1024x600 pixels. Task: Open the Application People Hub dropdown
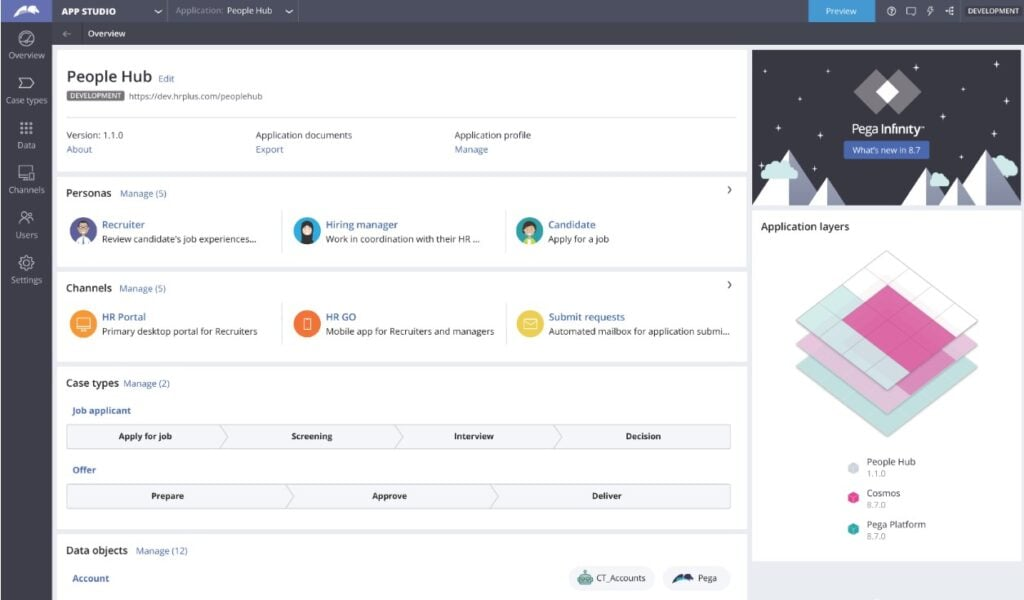[287, 11]
